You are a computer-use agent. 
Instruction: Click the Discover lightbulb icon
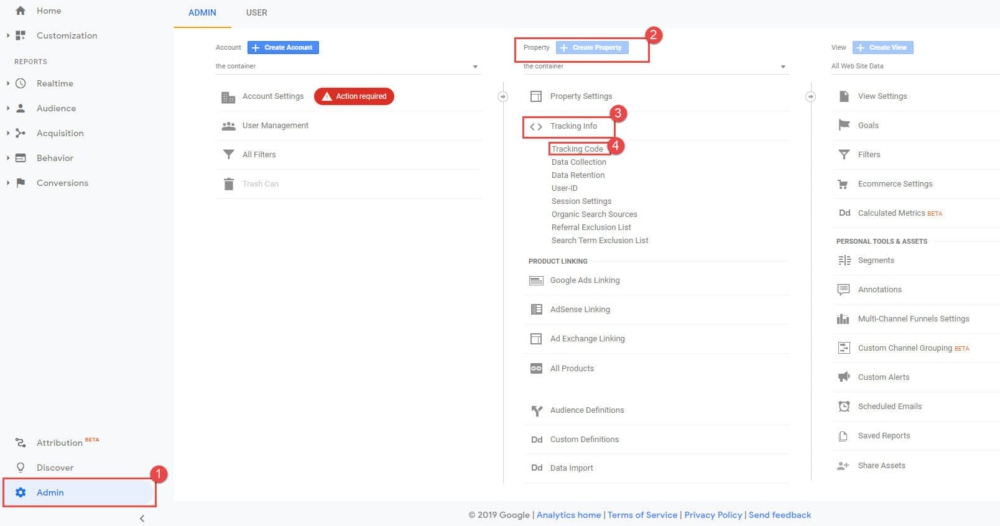point(20,467)
